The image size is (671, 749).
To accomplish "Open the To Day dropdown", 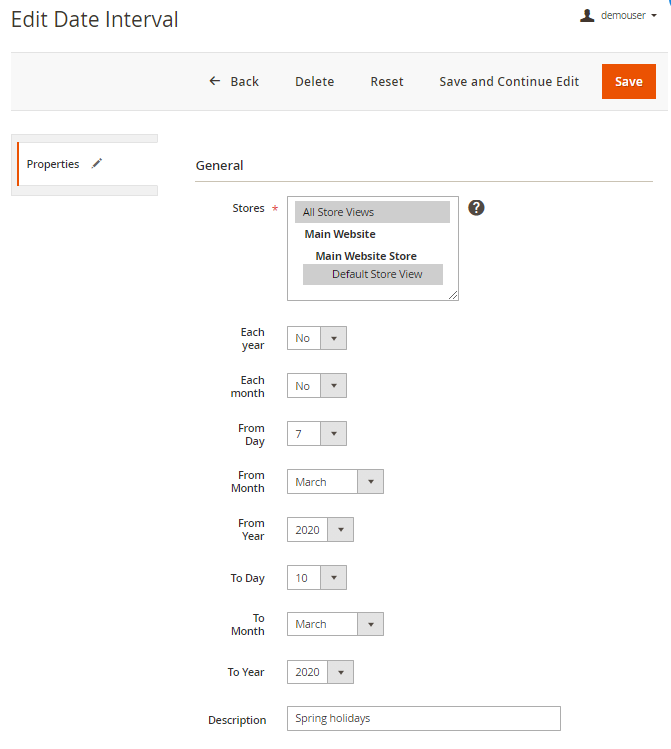I will [317, 578].
